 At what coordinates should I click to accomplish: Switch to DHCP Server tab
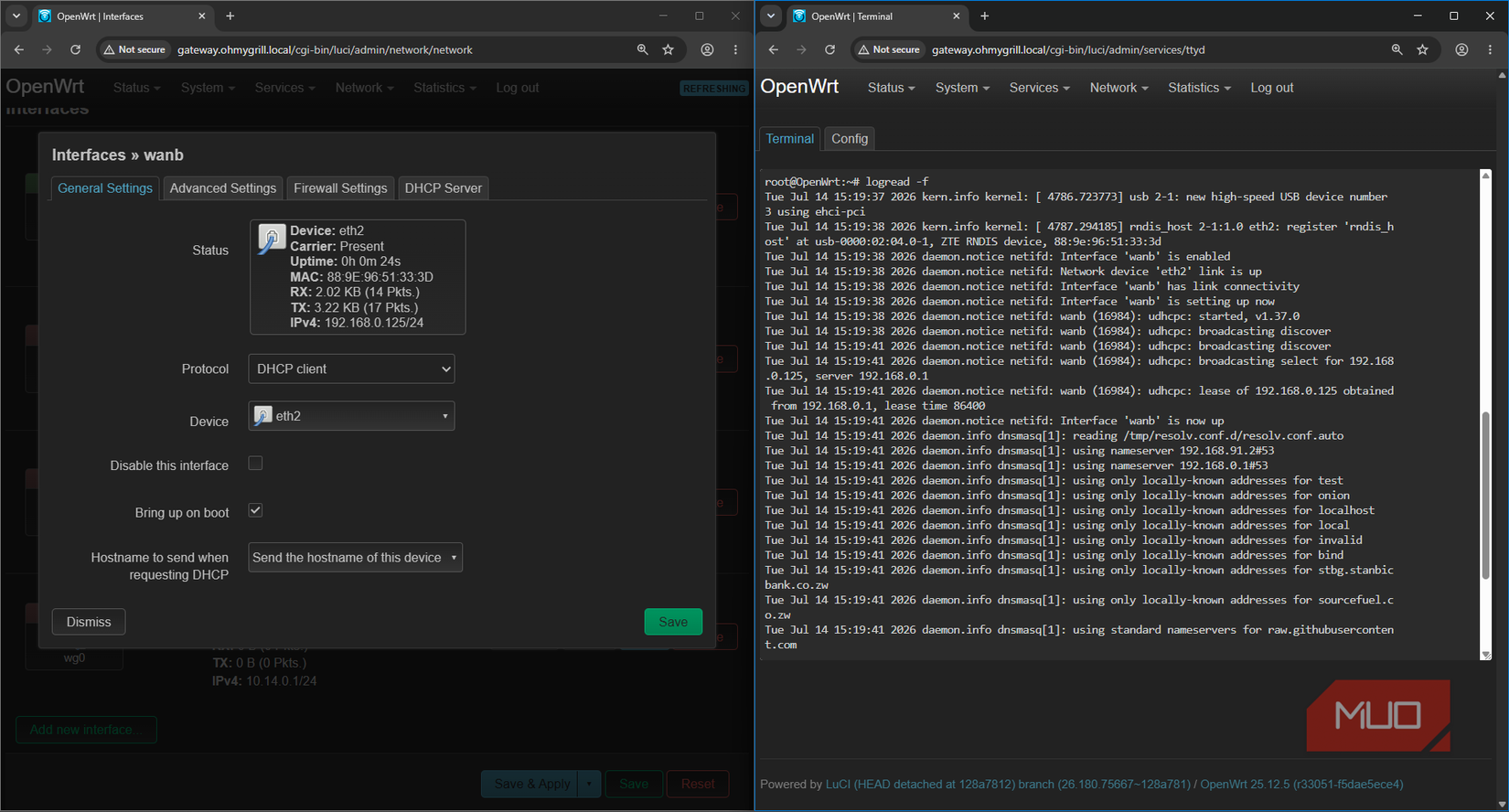(443, 188)
